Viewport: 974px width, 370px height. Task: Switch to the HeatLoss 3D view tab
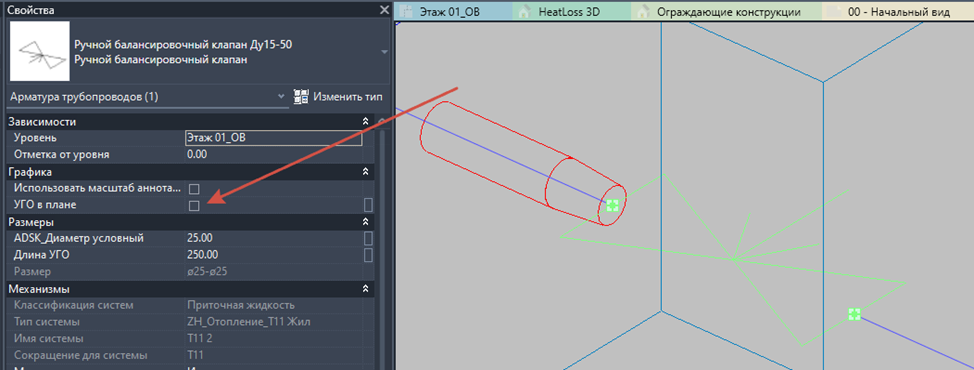coord(572,11)
